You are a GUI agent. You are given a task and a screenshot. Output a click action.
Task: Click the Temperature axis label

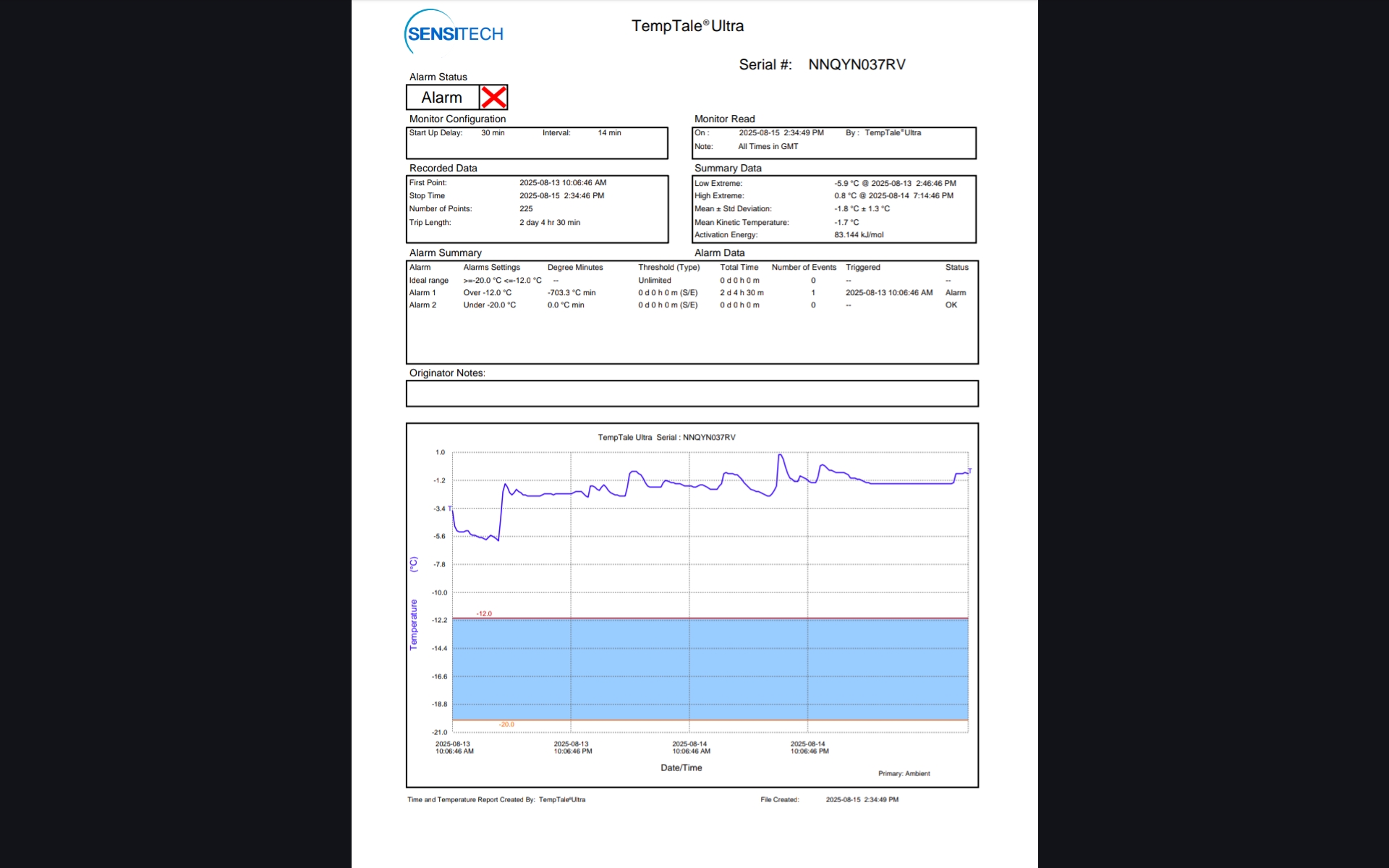414,624
